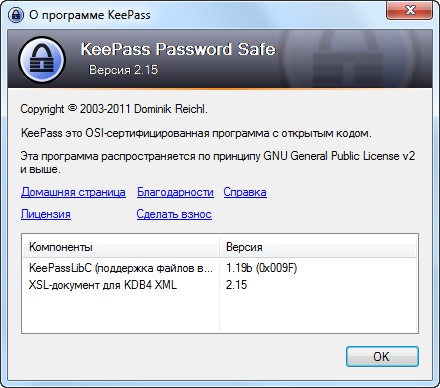440x388 pixels.
Task: Click the О программе KeePass title text
Action: point(90,15)
